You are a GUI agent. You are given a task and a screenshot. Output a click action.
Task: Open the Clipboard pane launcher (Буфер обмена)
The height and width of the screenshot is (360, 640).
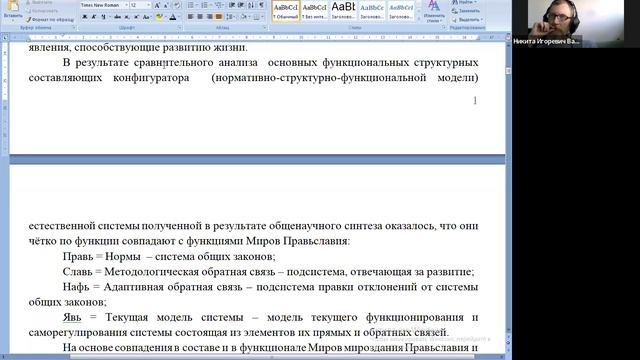[74, 28]
